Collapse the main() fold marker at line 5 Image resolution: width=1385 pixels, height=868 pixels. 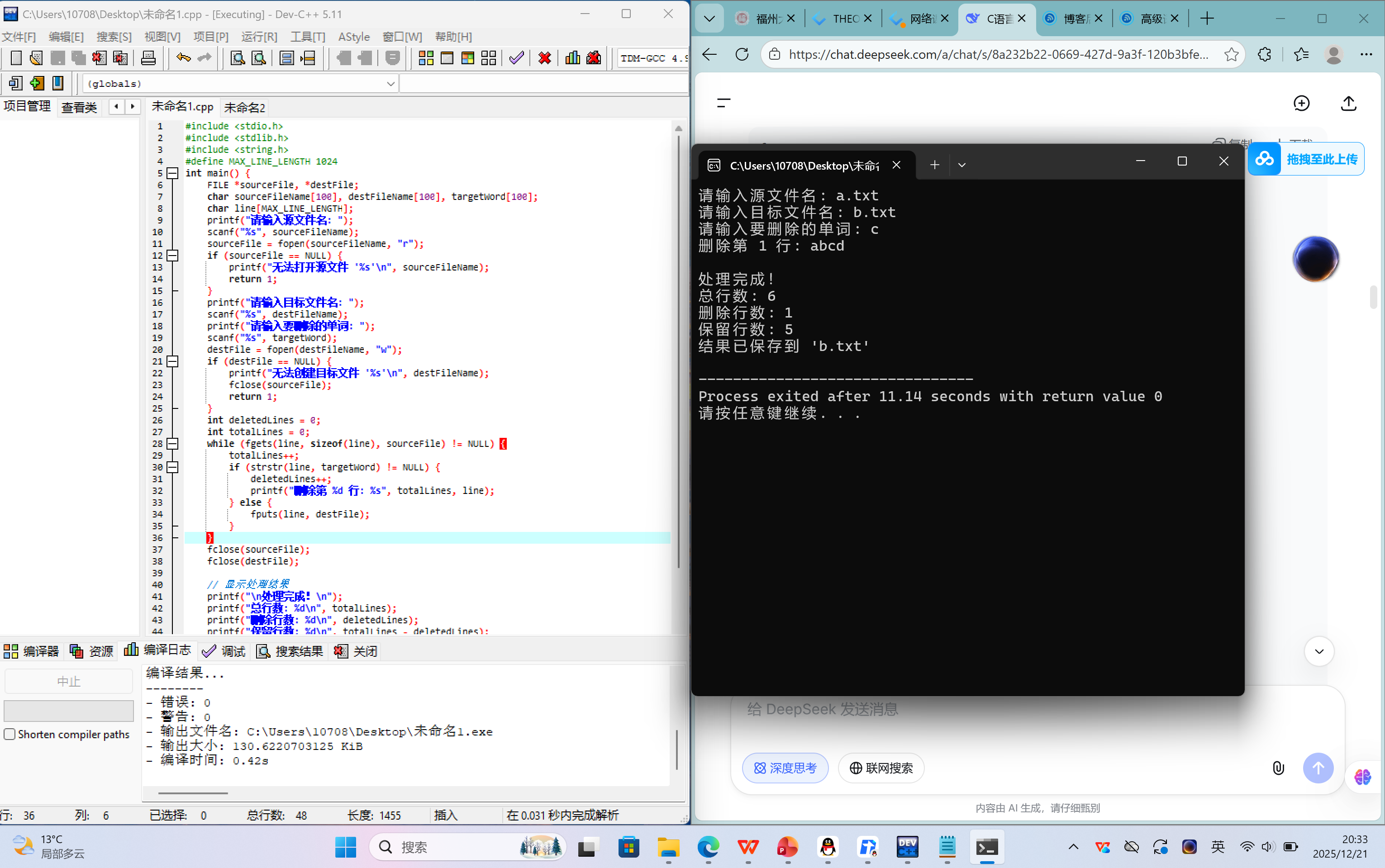point(172,173)
